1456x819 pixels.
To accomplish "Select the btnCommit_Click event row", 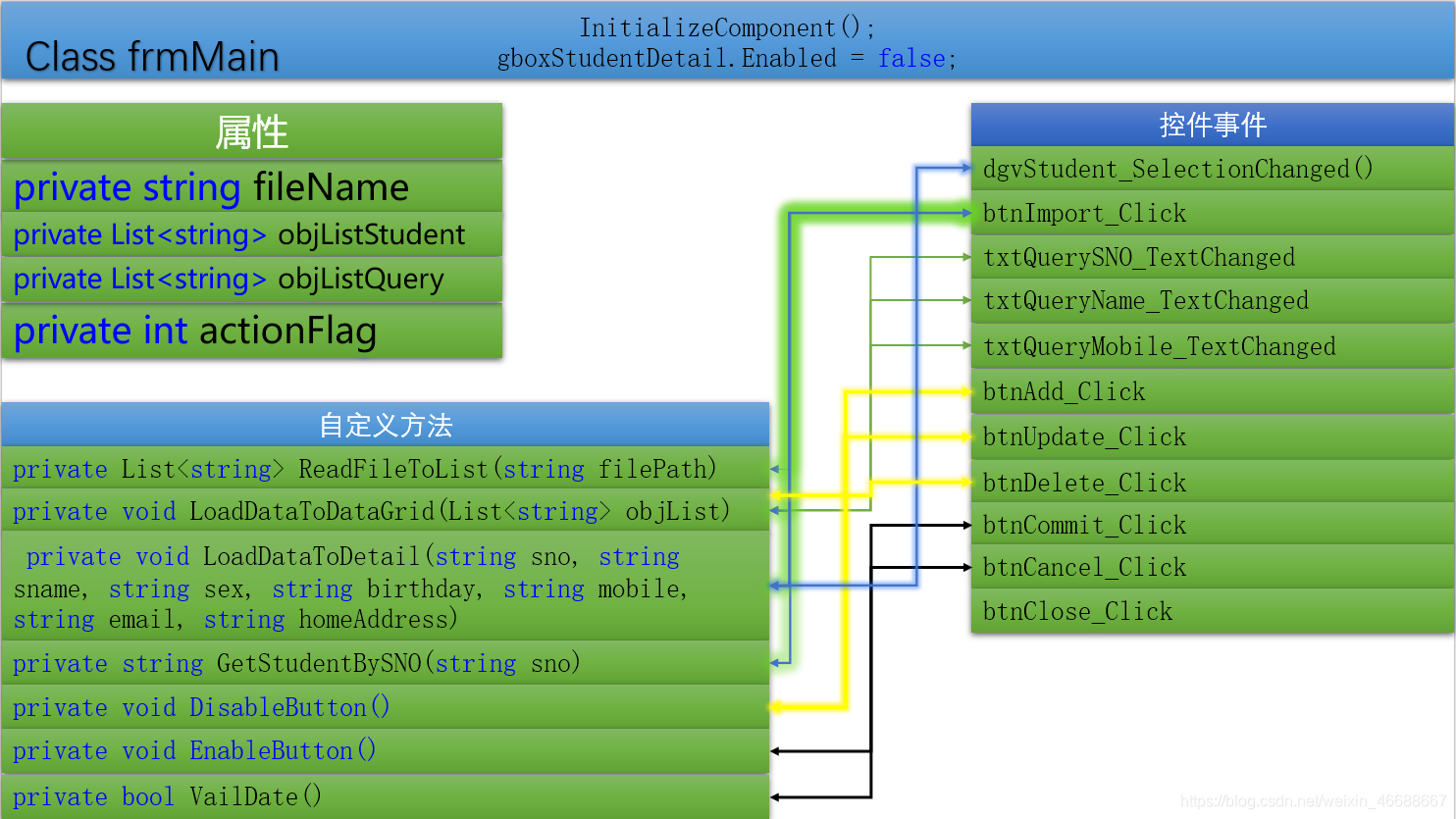I will [1213, 525].
